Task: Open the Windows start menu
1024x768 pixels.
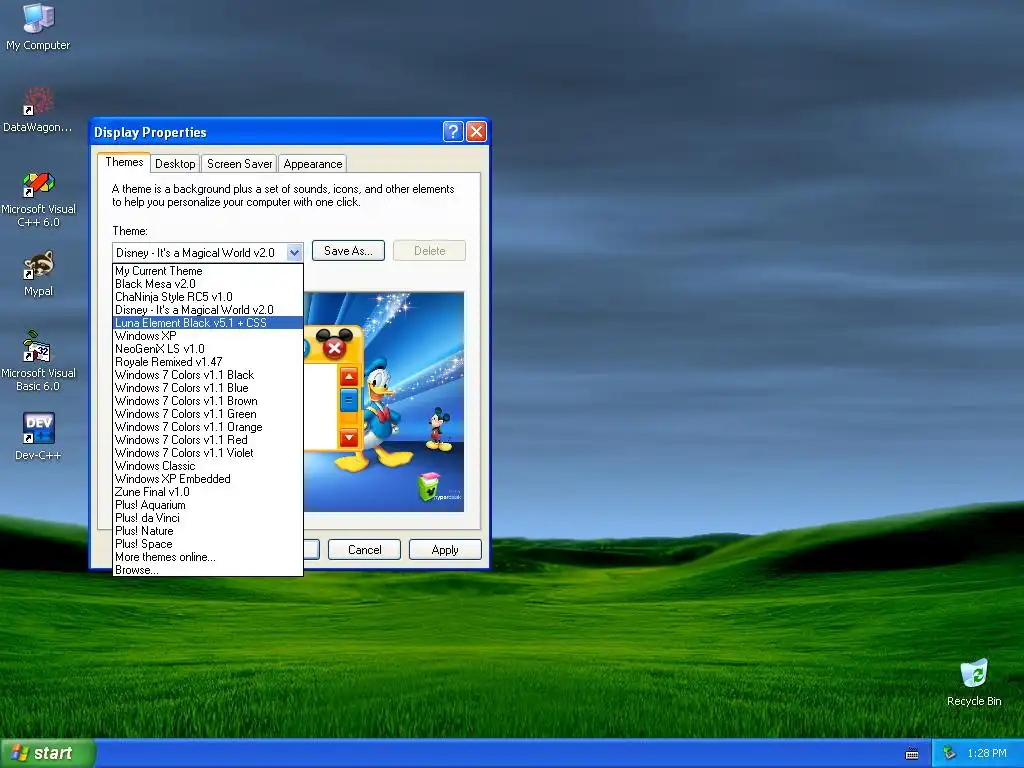Action: point(48,753)
